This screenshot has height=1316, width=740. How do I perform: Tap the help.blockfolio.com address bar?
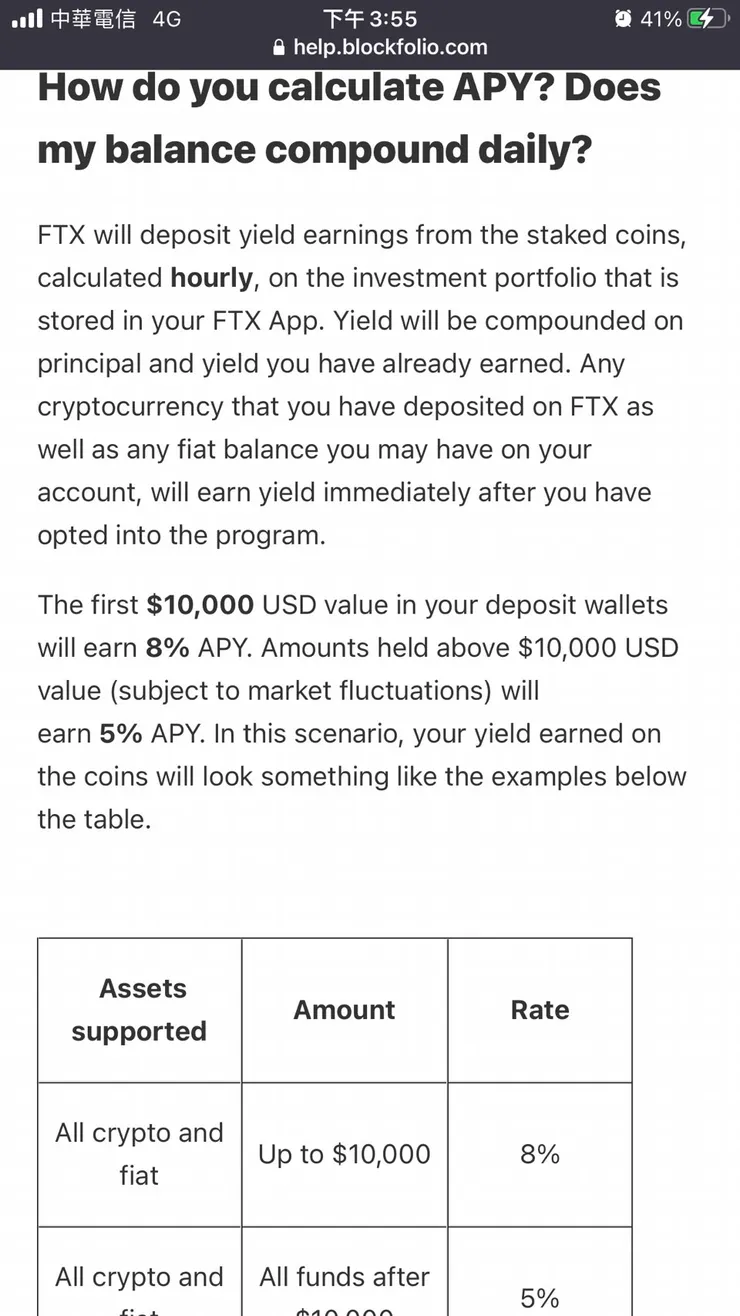[x=390, y=47]
